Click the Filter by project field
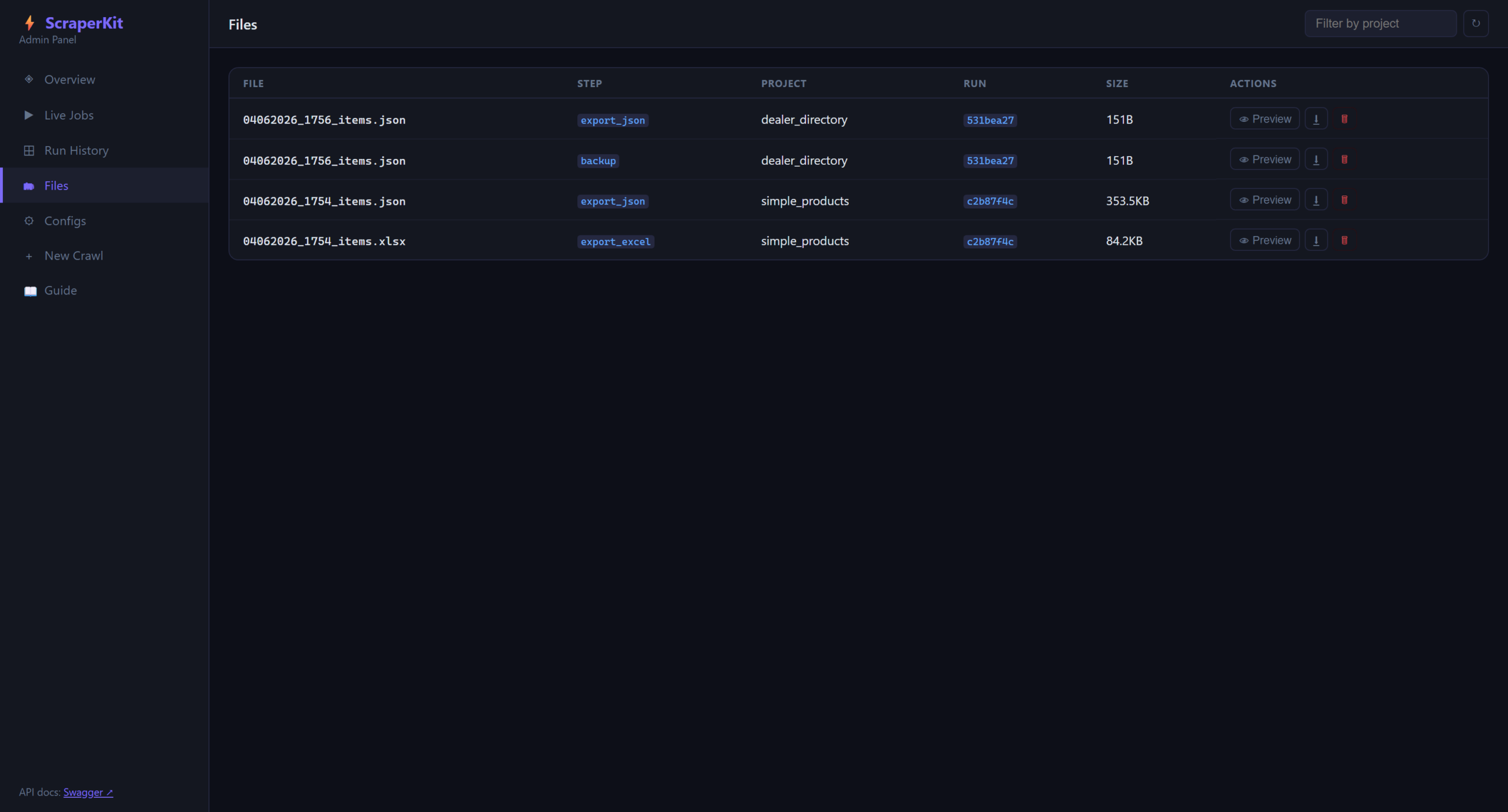This screenshot has width=1508, height=812. [x=1380, y=24]
